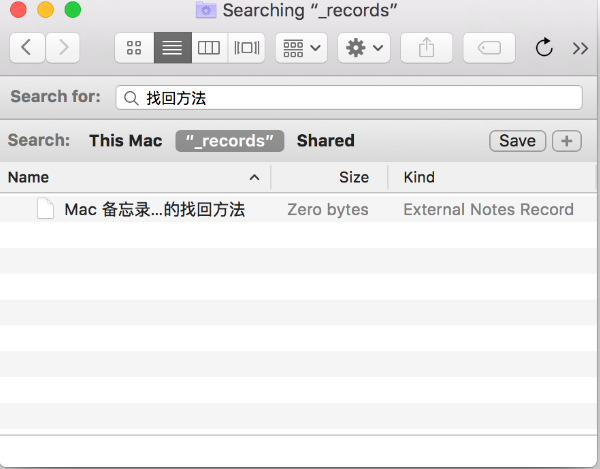Show more toolbar items chevron
The image size is (600, 469).
coord(580,47)
